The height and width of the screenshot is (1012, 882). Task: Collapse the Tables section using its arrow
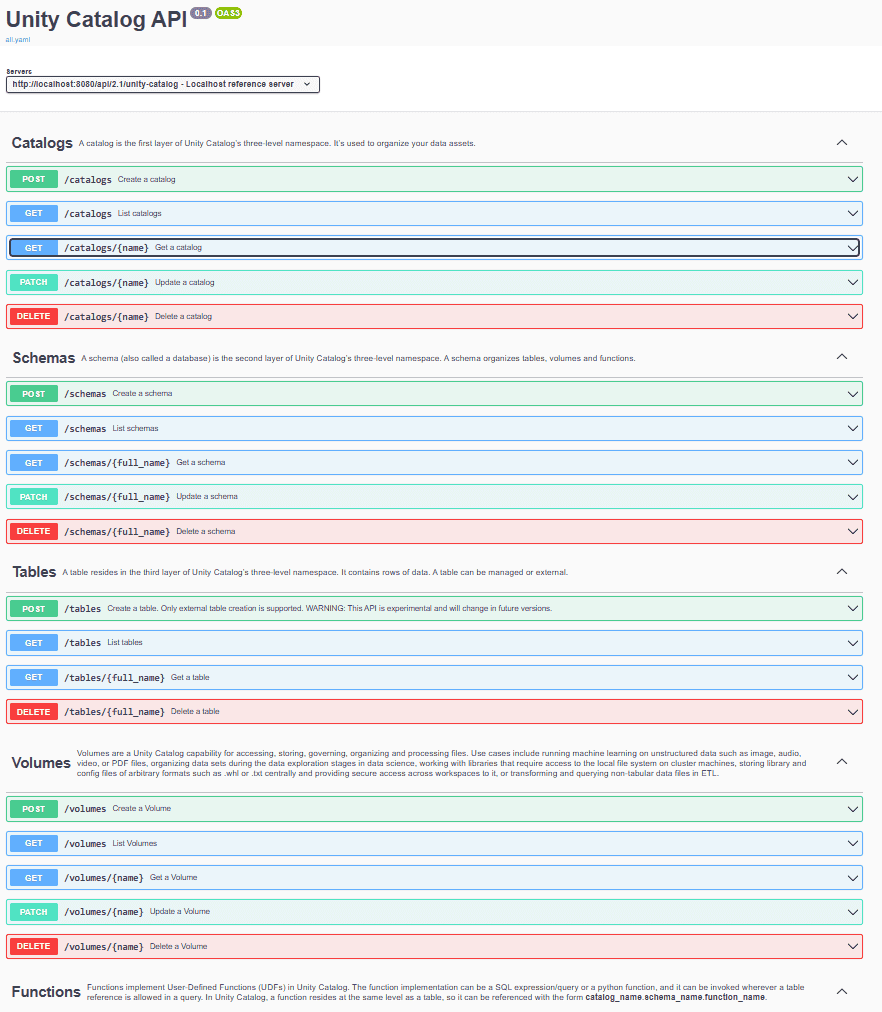(841, 572)
